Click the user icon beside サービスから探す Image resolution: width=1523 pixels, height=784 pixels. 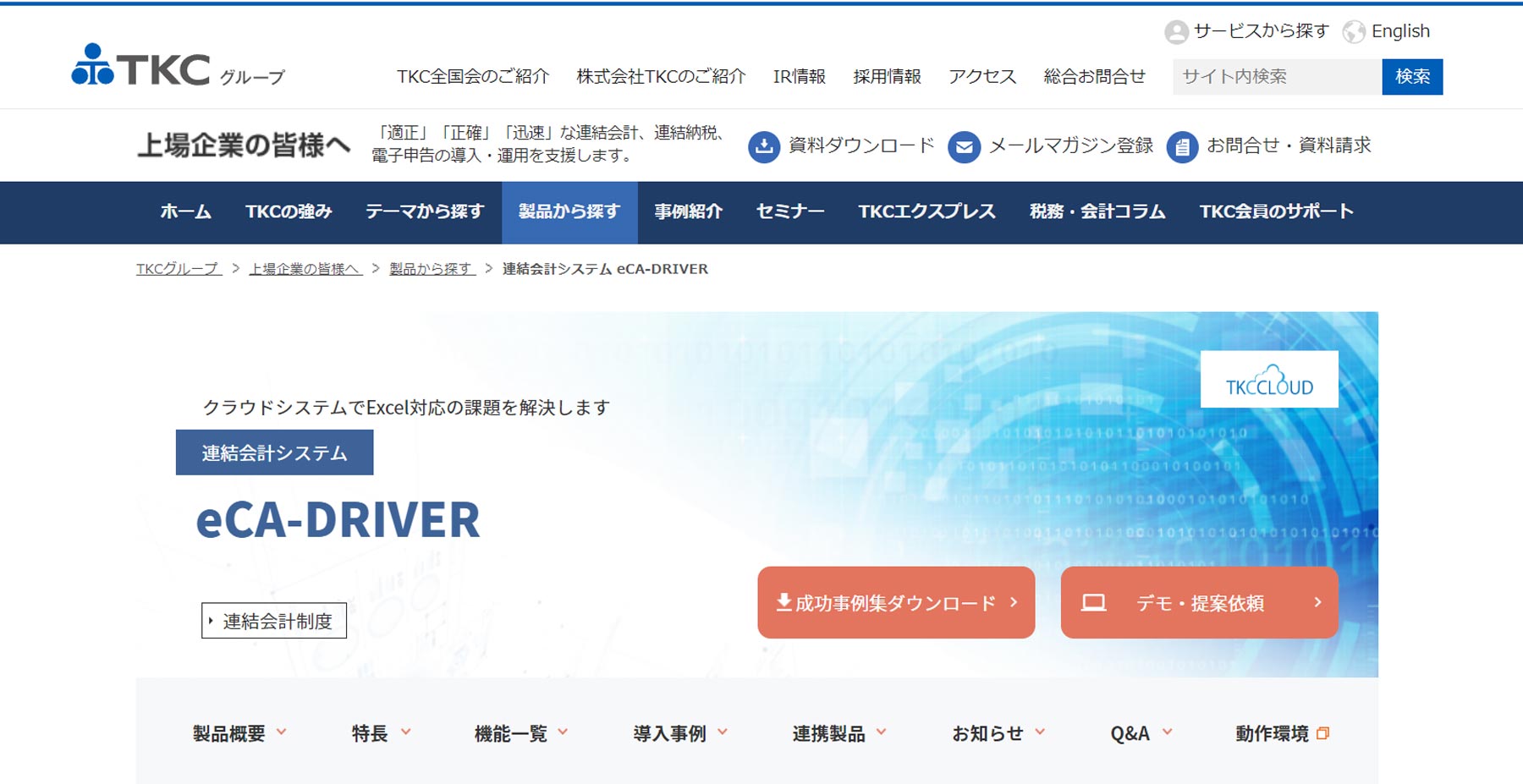pos(1176,32)
